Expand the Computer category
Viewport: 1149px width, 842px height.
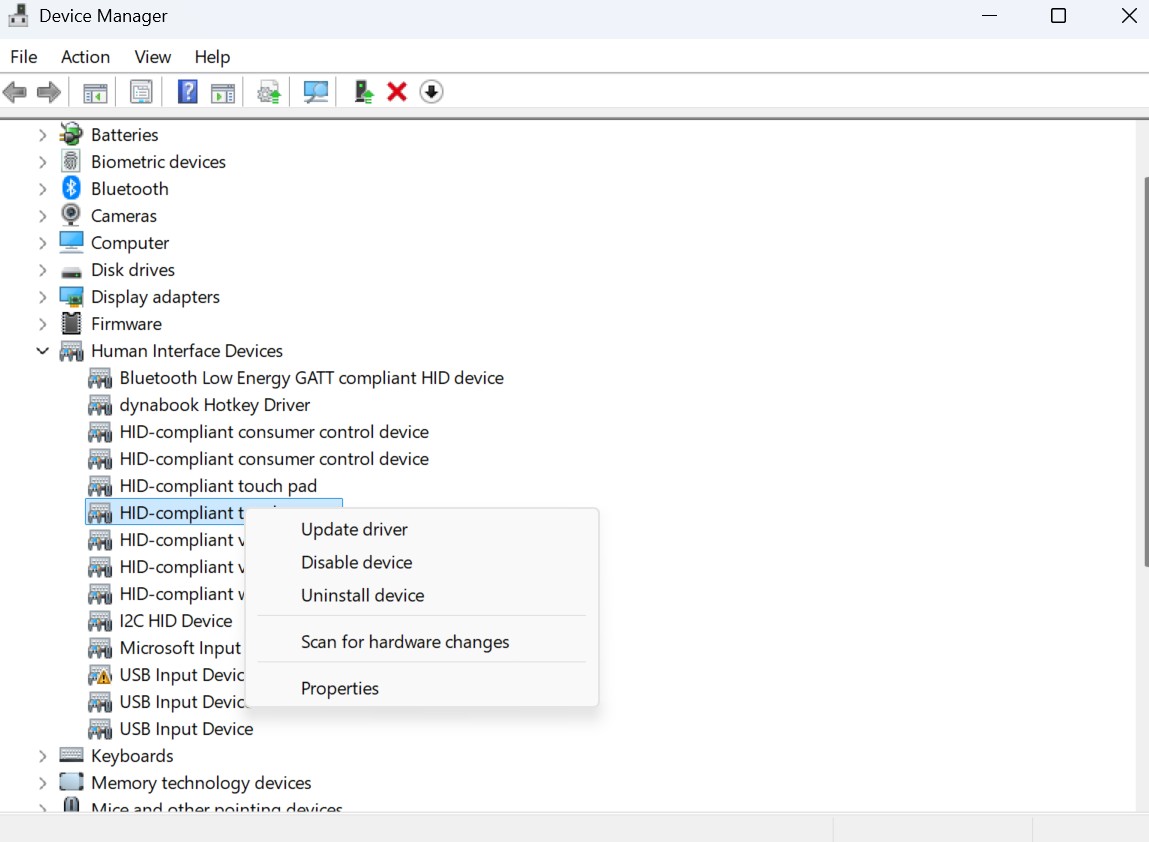(x=43, y=243)
